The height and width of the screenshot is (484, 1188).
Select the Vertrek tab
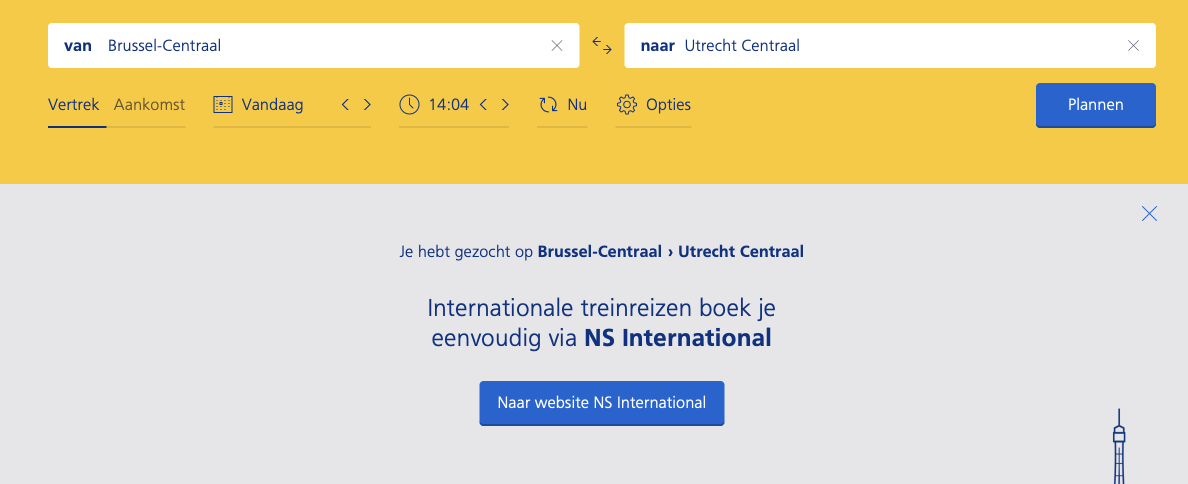pos(73,105)
